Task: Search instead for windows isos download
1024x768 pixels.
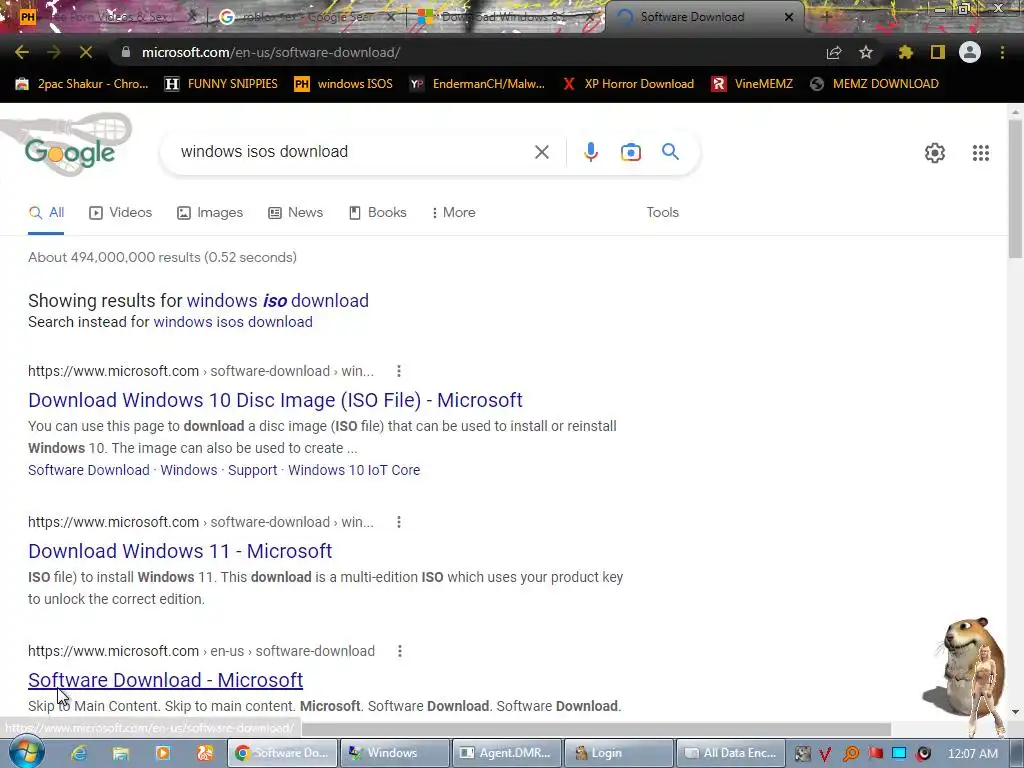Action: coord(232,322)
